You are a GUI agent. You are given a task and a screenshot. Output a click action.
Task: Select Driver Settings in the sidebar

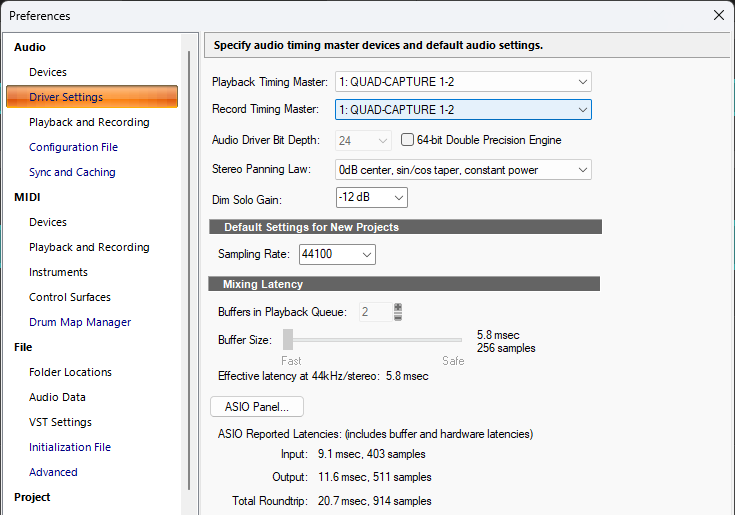(92, 97)
